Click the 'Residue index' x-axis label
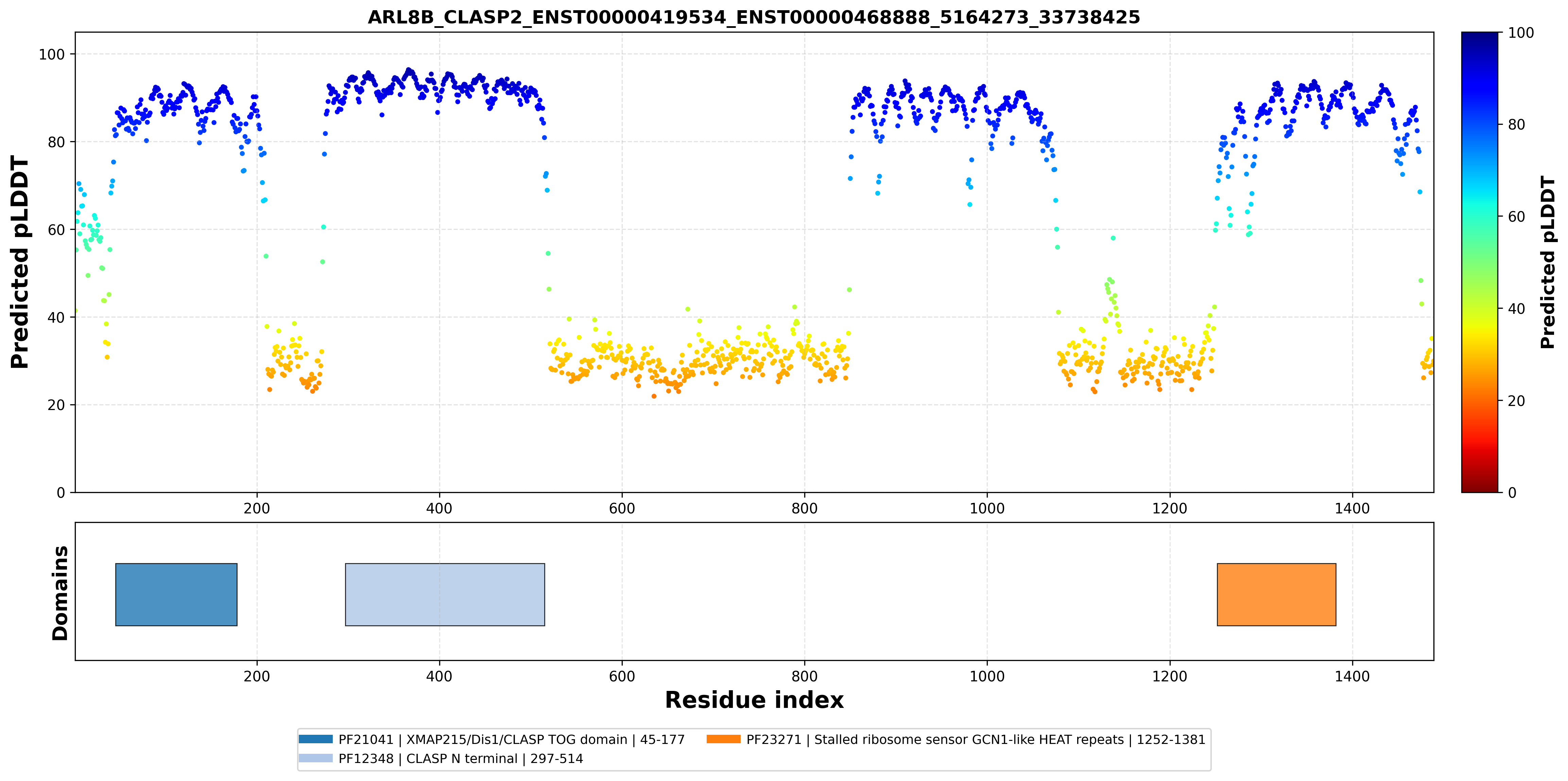Viewport: 1568px width, 781px height. [x=754, y=700]
